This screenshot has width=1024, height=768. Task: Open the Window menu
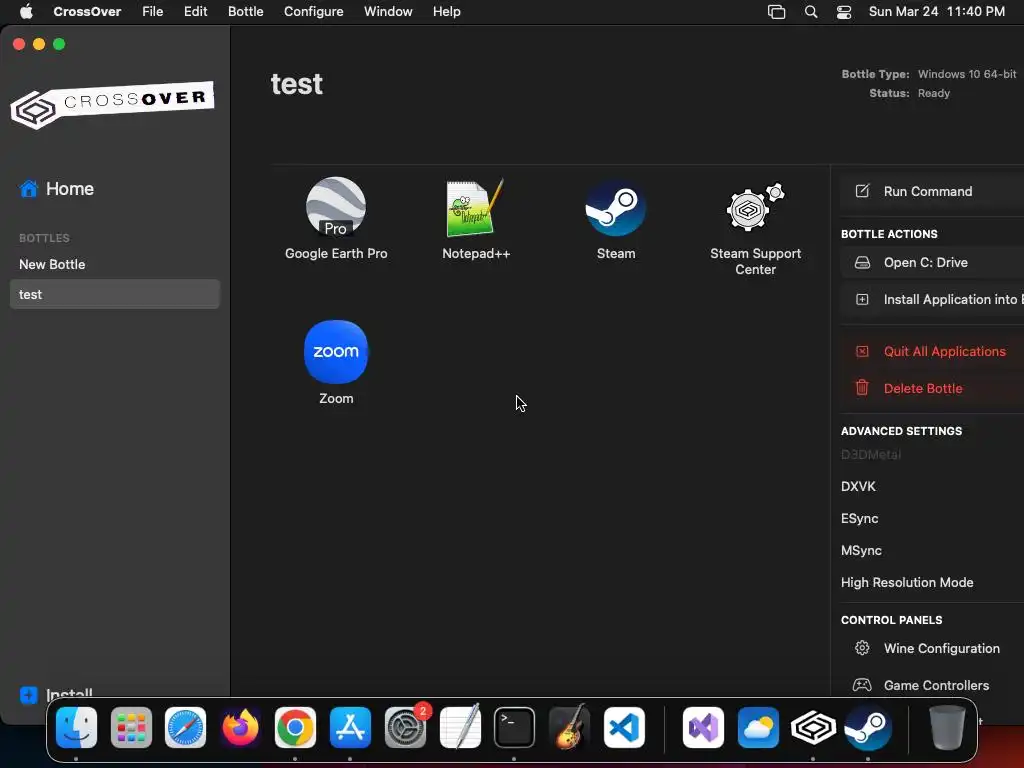pyautogui.click(x=388, y=12)
